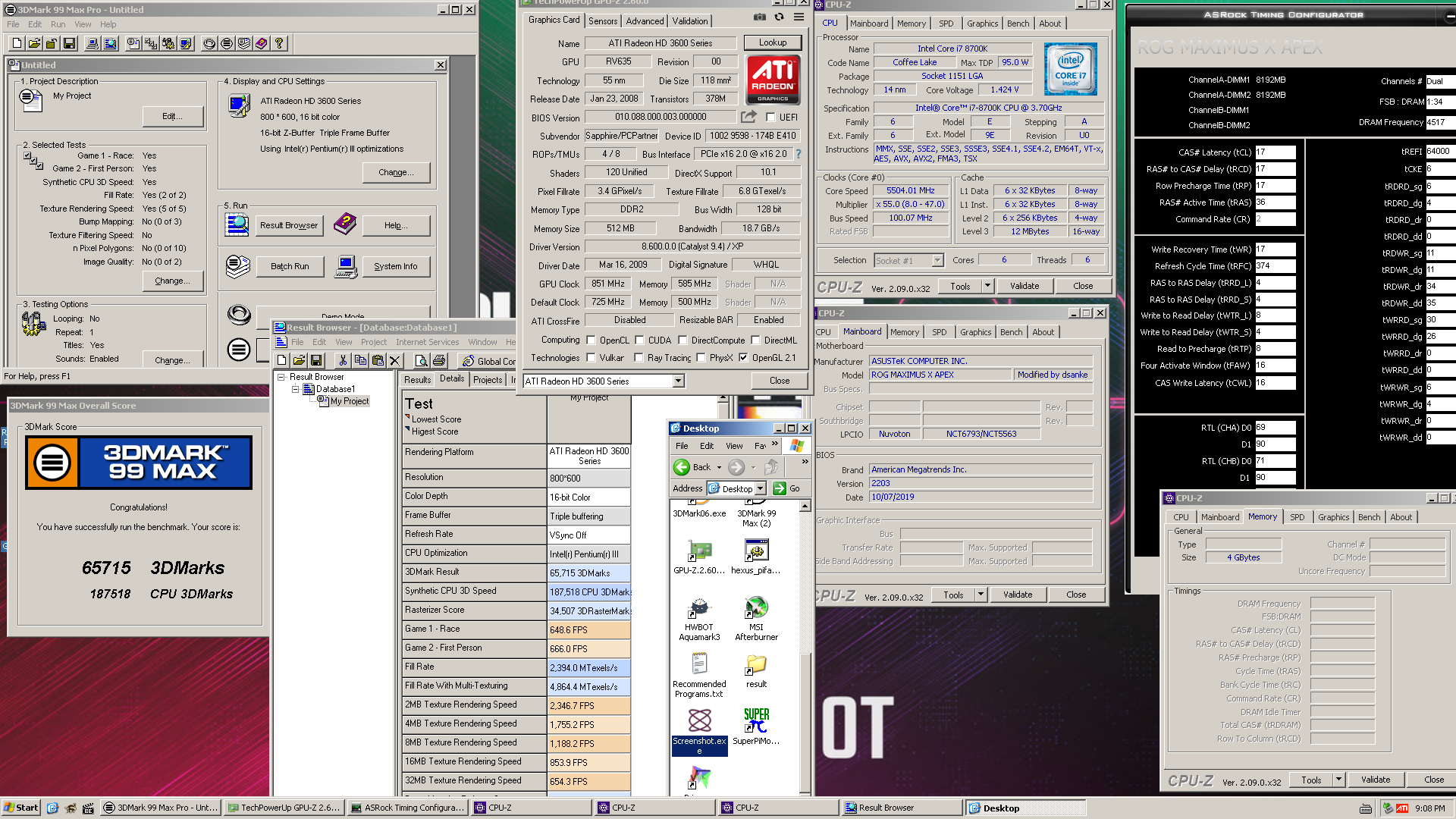Toggle OpenCL checkbox in GPU-Z
Viewport: 1456px width, 819px height.
591,340
